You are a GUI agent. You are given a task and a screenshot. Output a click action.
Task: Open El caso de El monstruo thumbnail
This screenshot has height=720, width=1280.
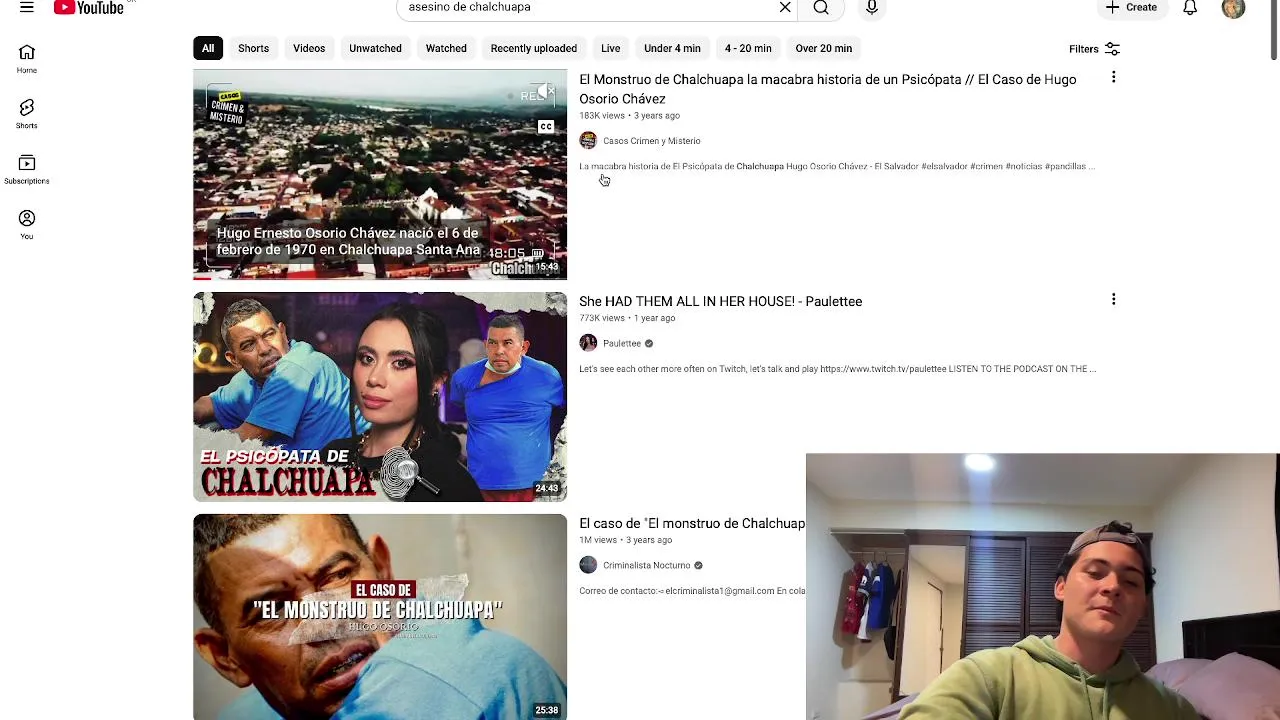tap(380, 617)
